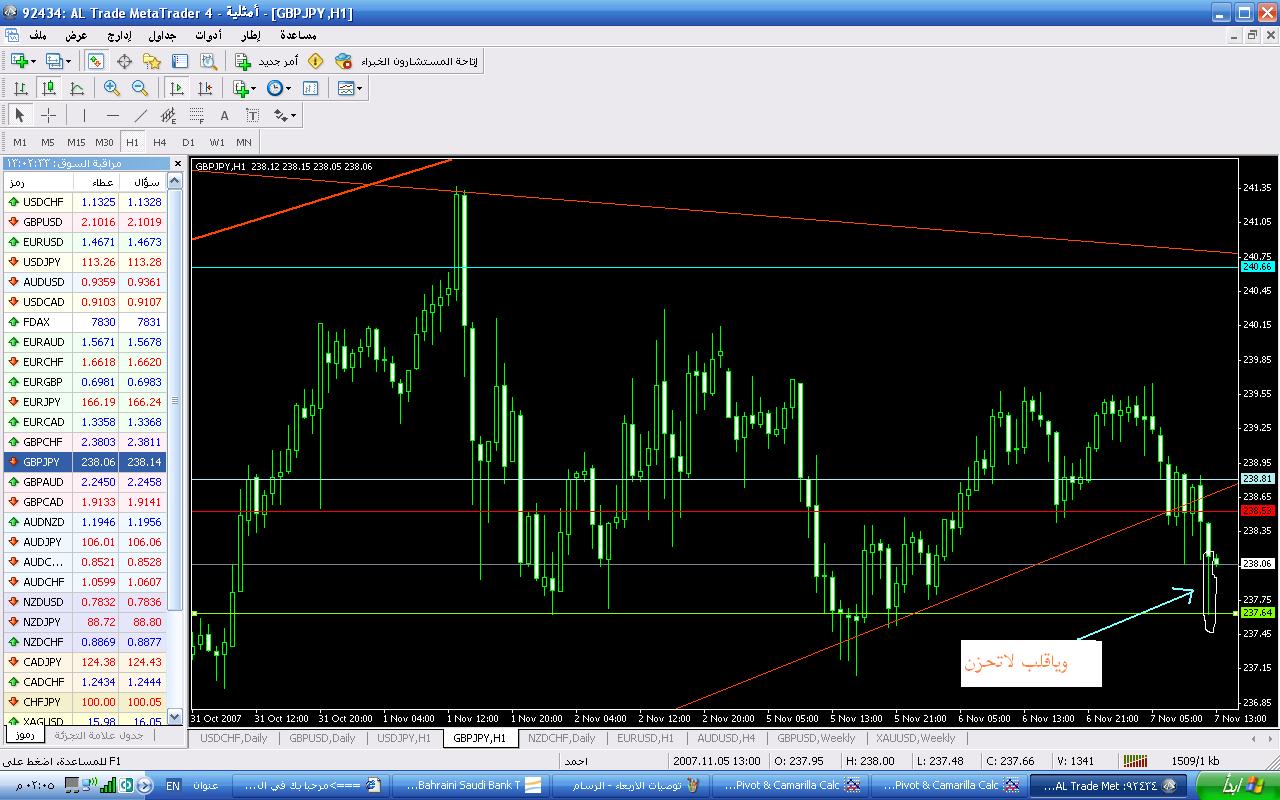Draw a horizontal line tool
1280x800 pixels.
pyautogui.click(x=112, y=115)
